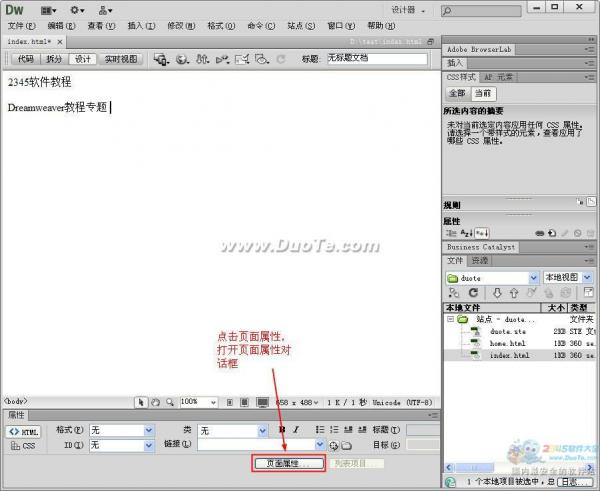The height and width of the screenshot is (491, 600).
Task: Switch to 代码 code view
Action: tap(26, 59)
